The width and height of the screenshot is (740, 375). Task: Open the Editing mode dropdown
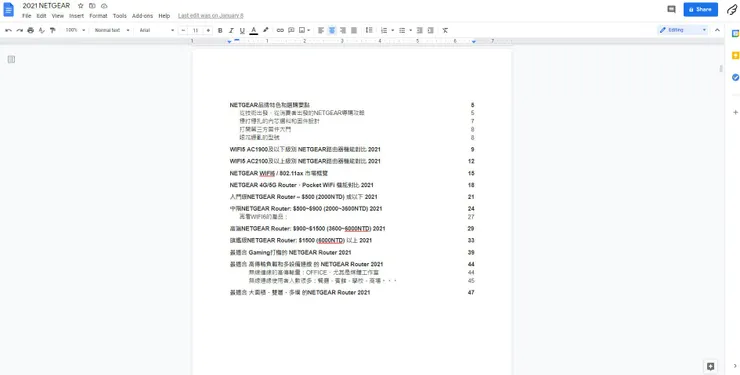pos(683,30)
